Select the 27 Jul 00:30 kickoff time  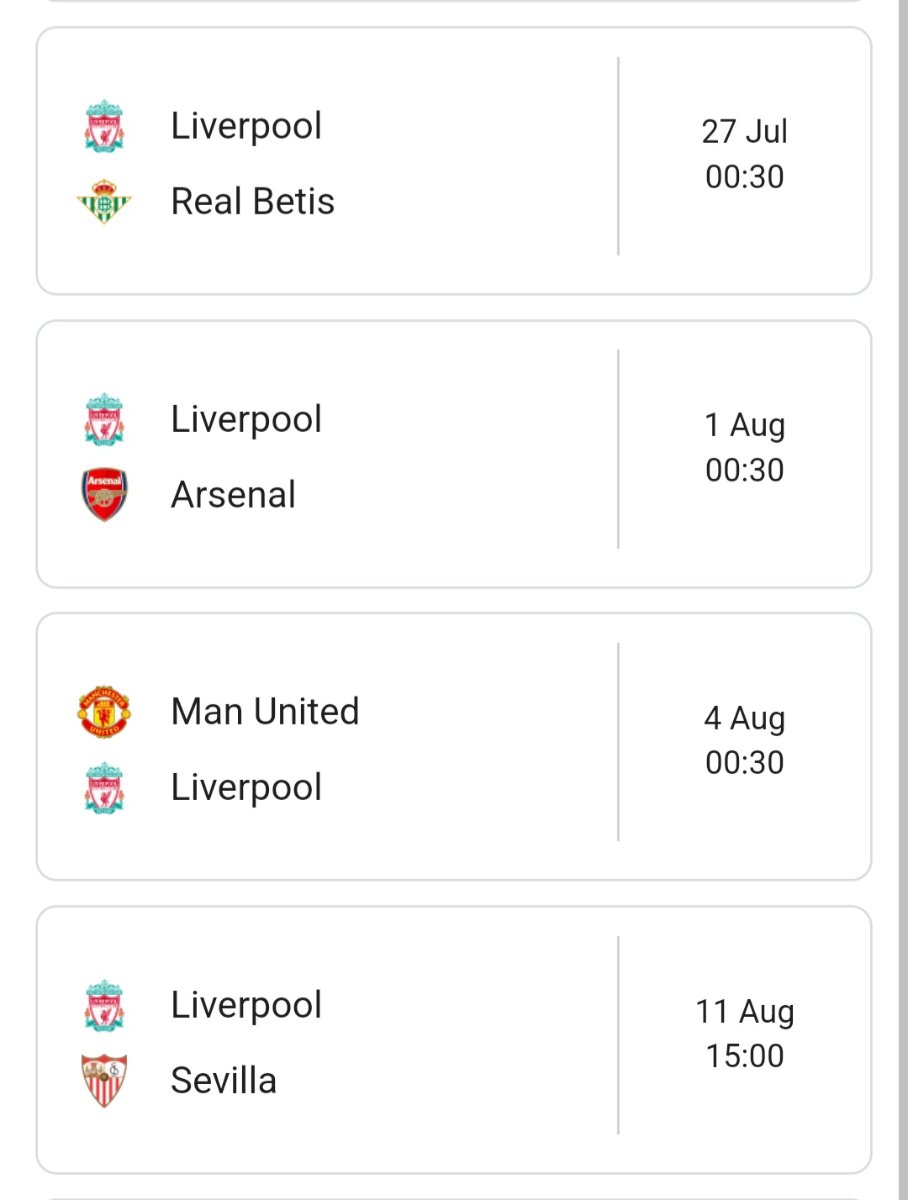pos(745,154)
